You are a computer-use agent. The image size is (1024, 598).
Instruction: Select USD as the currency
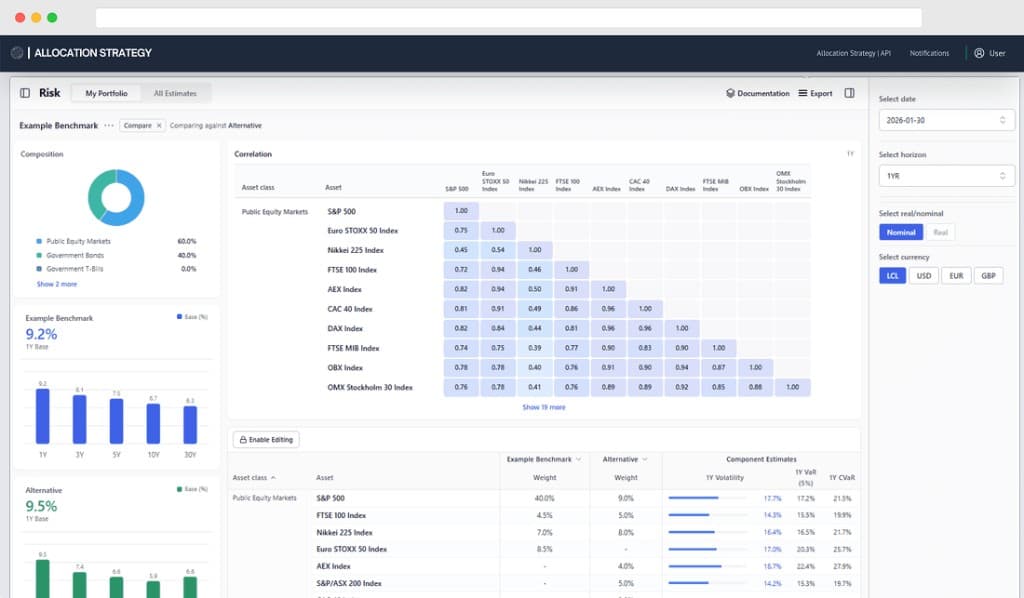[924, 275]
